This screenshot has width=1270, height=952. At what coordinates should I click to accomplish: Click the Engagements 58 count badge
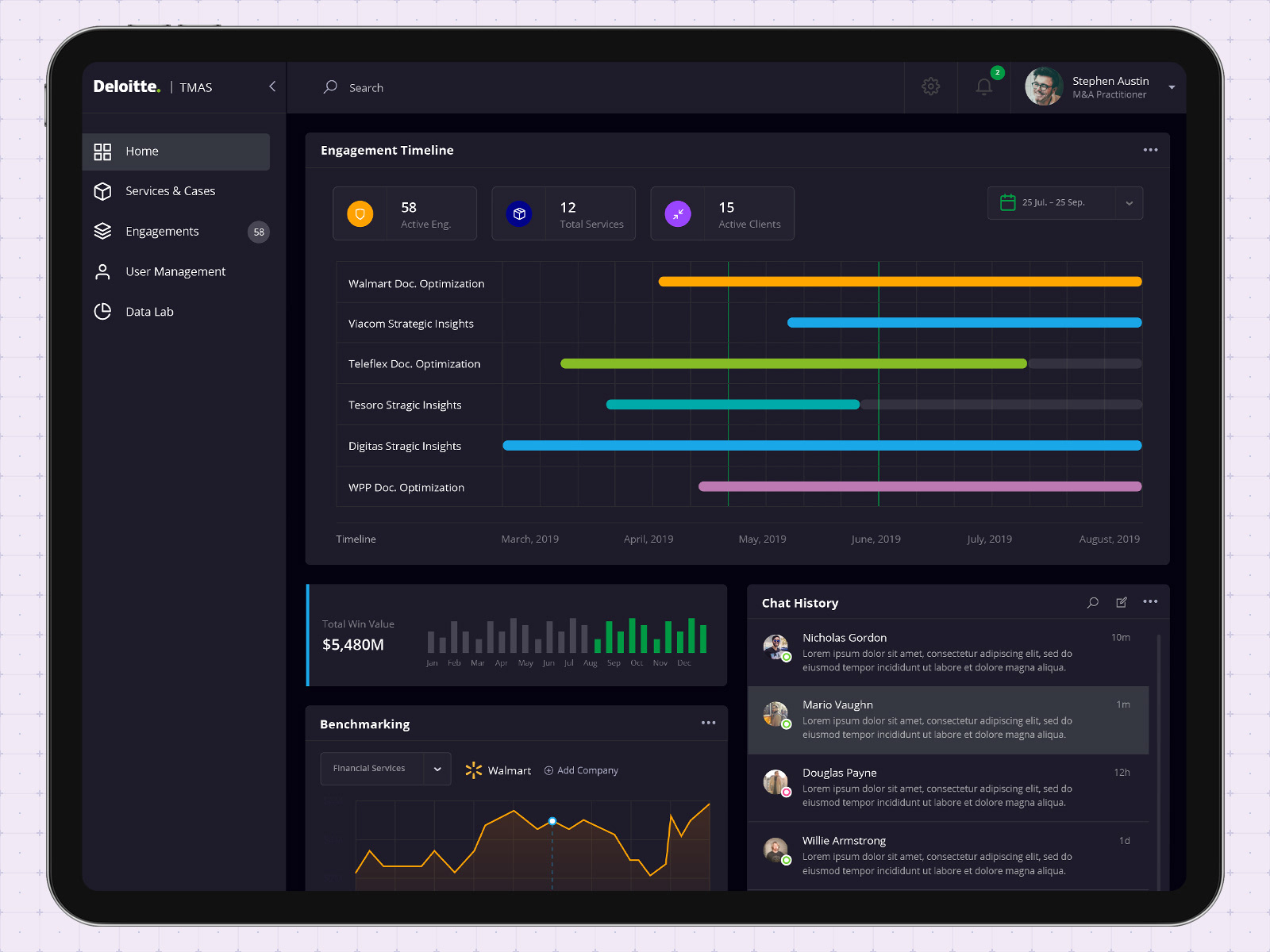click(259, 232)
